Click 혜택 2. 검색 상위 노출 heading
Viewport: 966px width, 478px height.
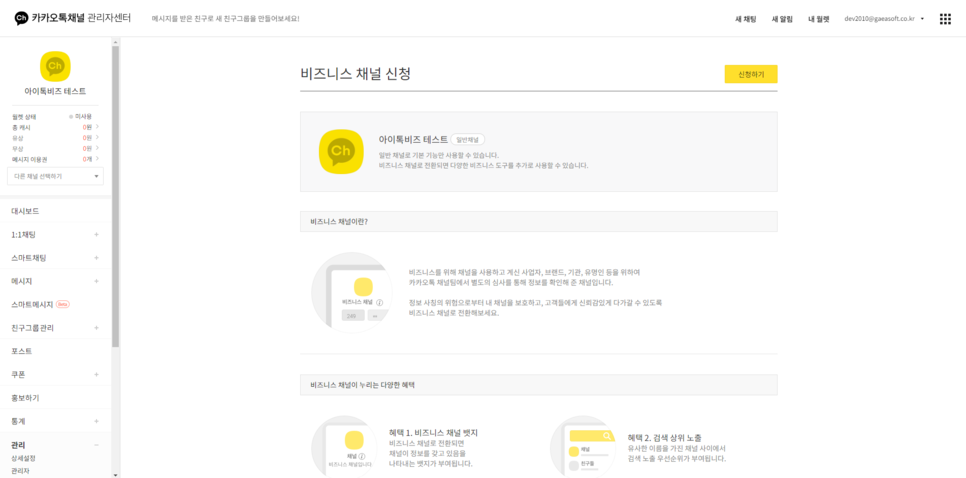coord(665,437)
